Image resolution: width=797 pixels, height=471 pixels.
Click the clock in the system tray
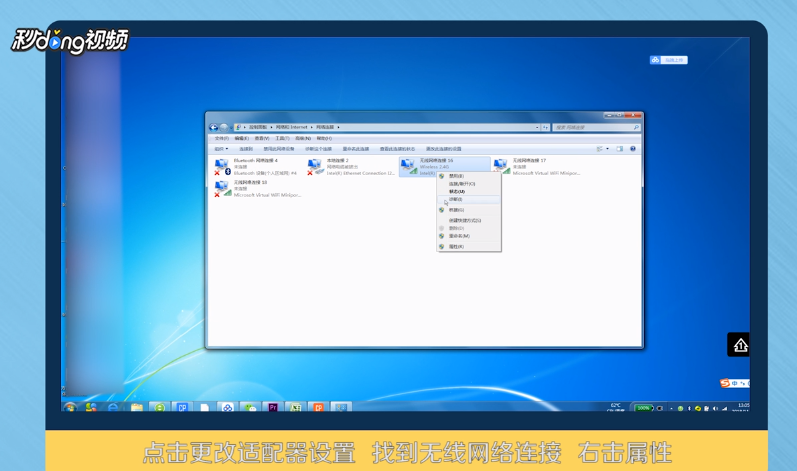tap(743, 407)
